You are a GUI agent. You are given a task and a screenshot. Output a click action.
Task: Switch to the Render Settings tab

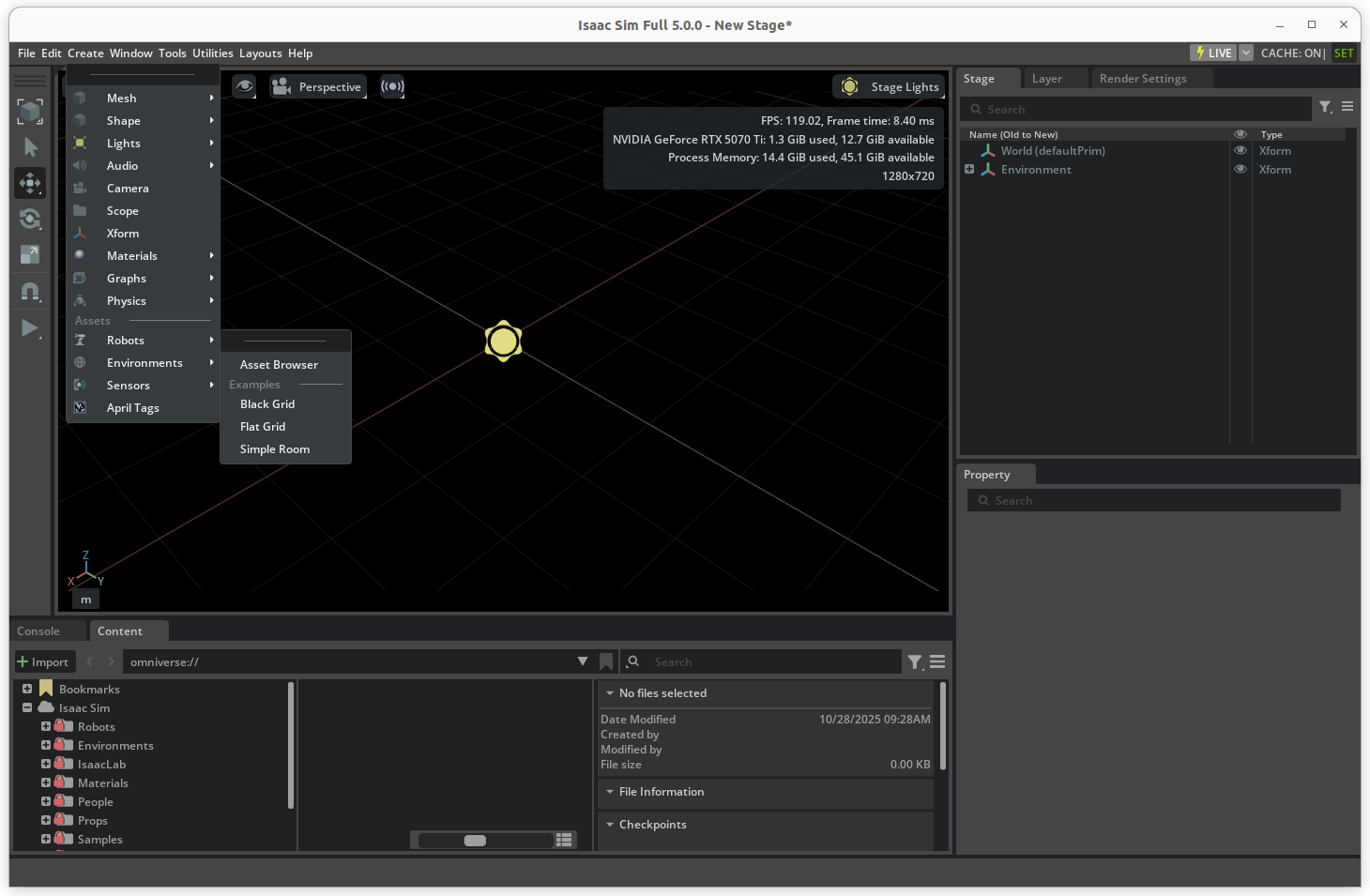1142,79
